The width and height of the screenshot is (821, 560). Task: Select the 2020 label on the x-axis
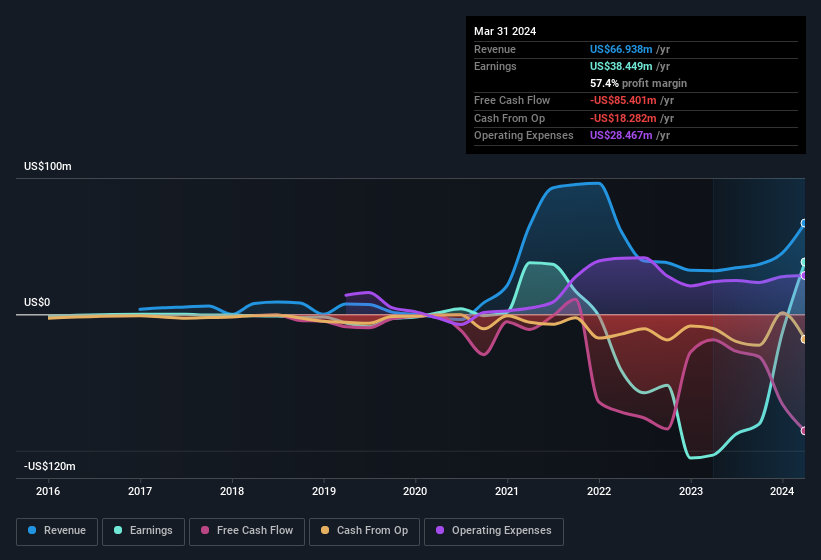[415, 491]
